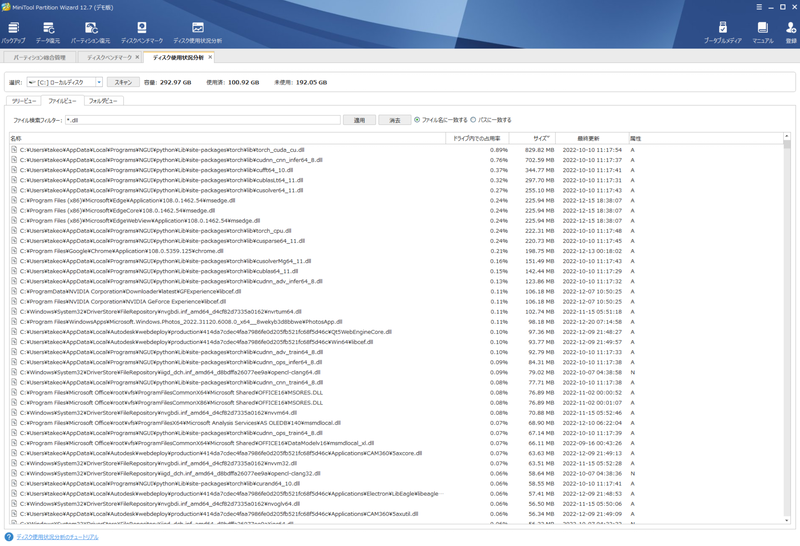Select the cusolver64_11.dll row
Viewport: 800px width, 546px height.
click(396, 190)
